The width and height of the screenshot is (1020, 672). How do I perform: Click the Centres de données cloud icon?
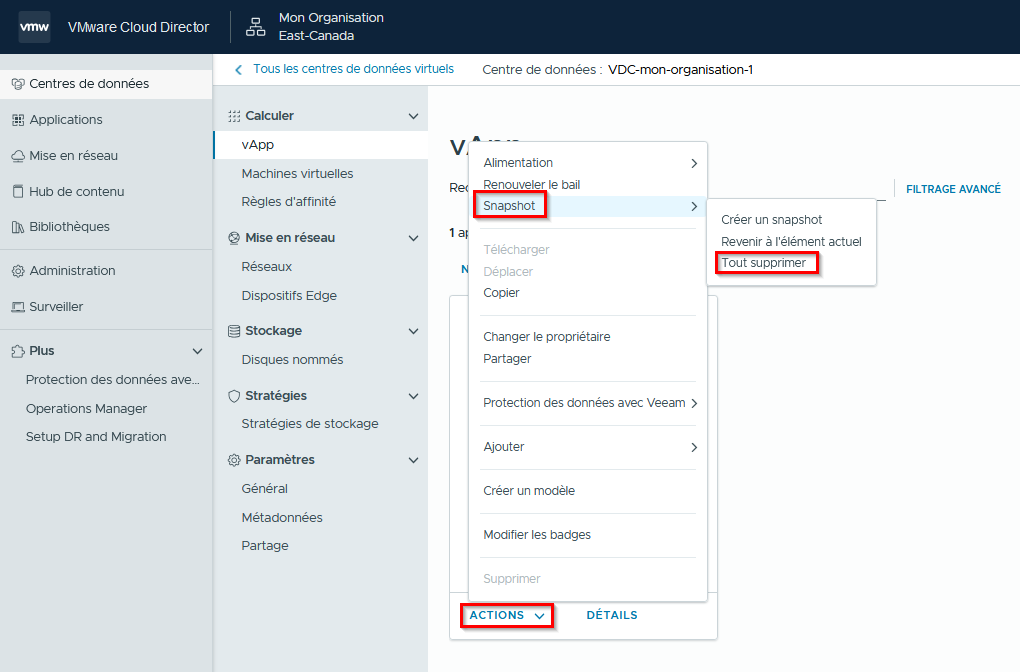pos(18,84)
